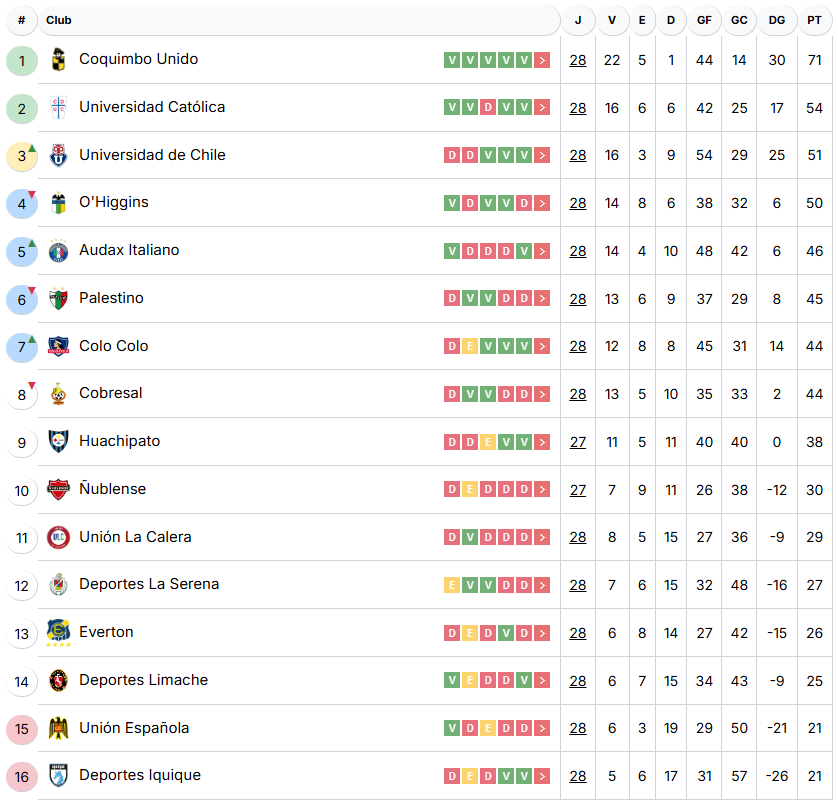This screenshot has height=801, width=838.
Task: Open Huachipato's 27 games played link
Action: point(578,442)
